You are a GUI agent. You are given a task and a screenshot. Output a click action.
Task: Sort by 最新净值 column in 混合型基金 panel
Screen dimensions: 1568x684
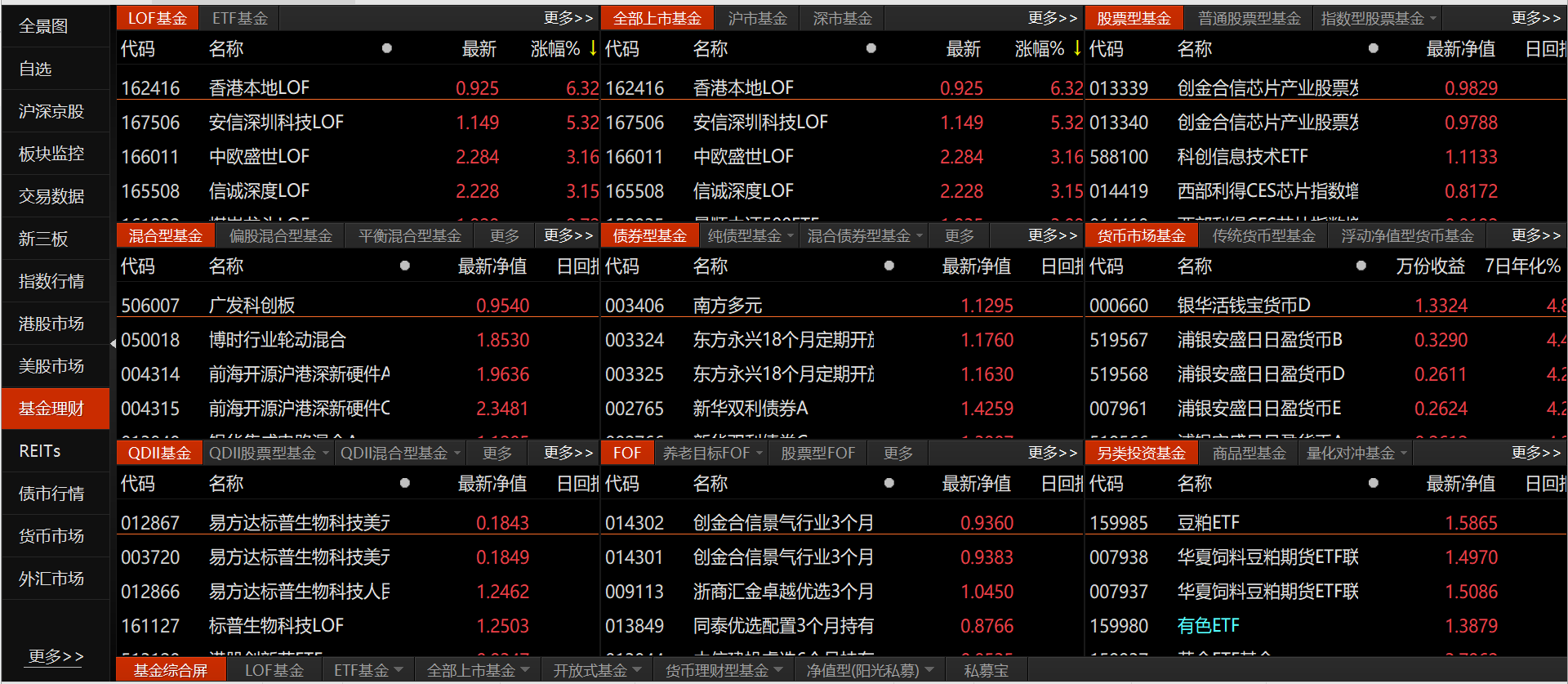tap(492, 266)
